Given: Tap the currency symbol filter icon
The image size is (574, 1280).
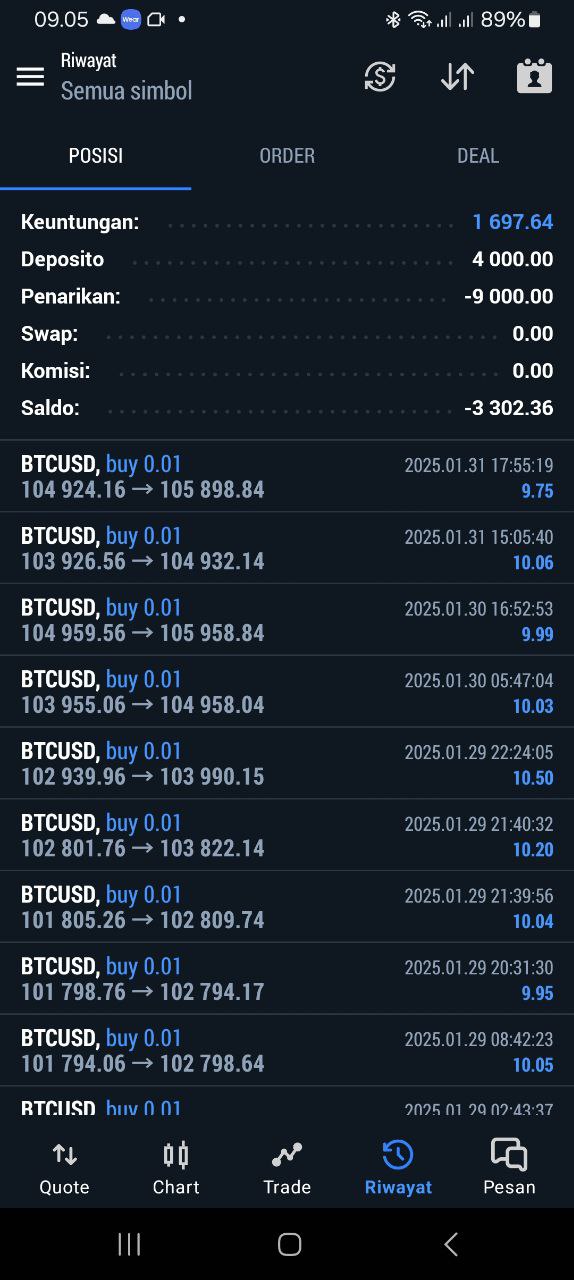Looking at the screenshot, I should click(380, 77).
